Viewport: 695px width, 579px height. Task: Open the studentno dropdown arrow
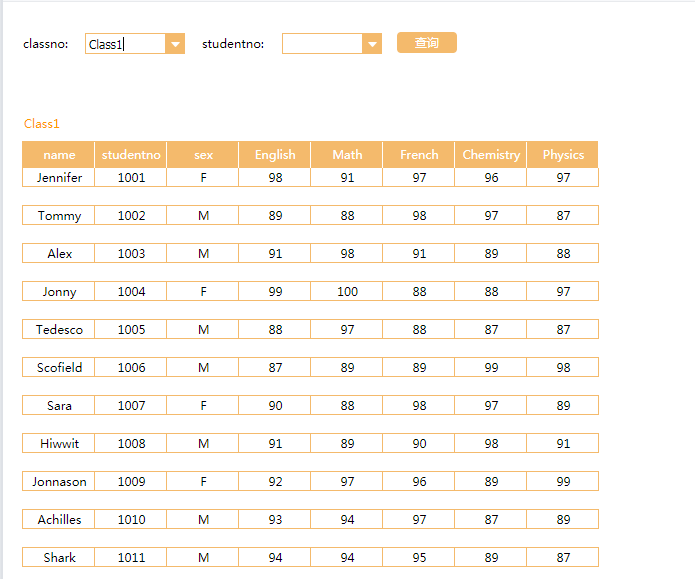pos(372,44)
